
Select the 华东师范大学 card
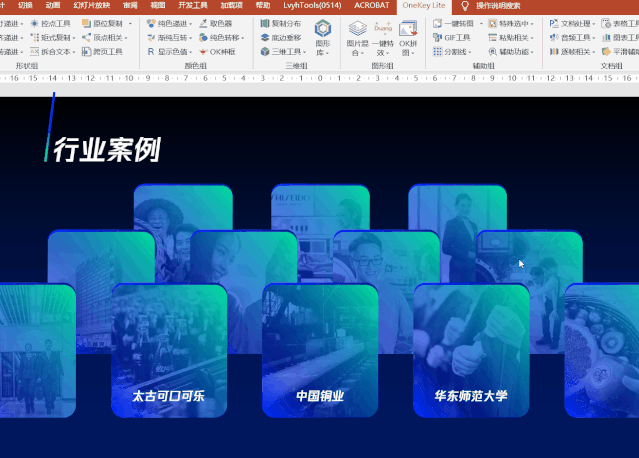pos(471,350)
